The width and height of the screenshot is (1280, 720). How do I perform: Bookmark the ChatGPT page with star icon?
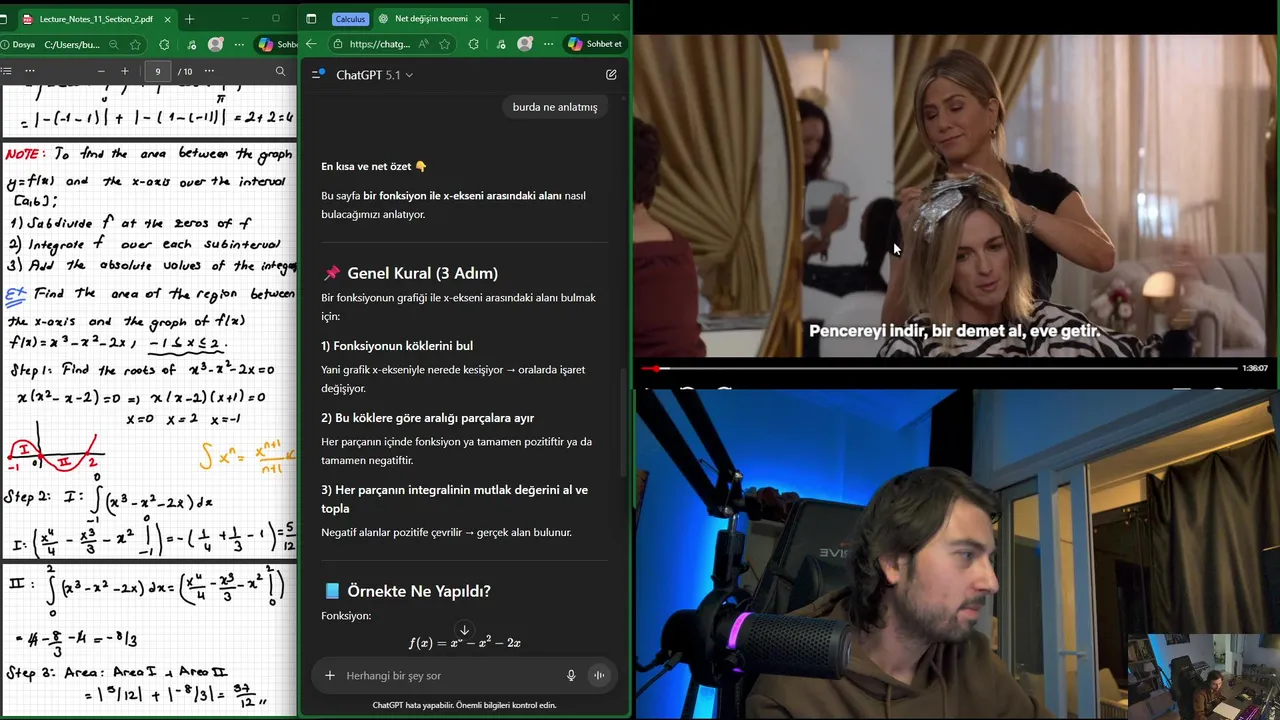click(x=444, y=44)
